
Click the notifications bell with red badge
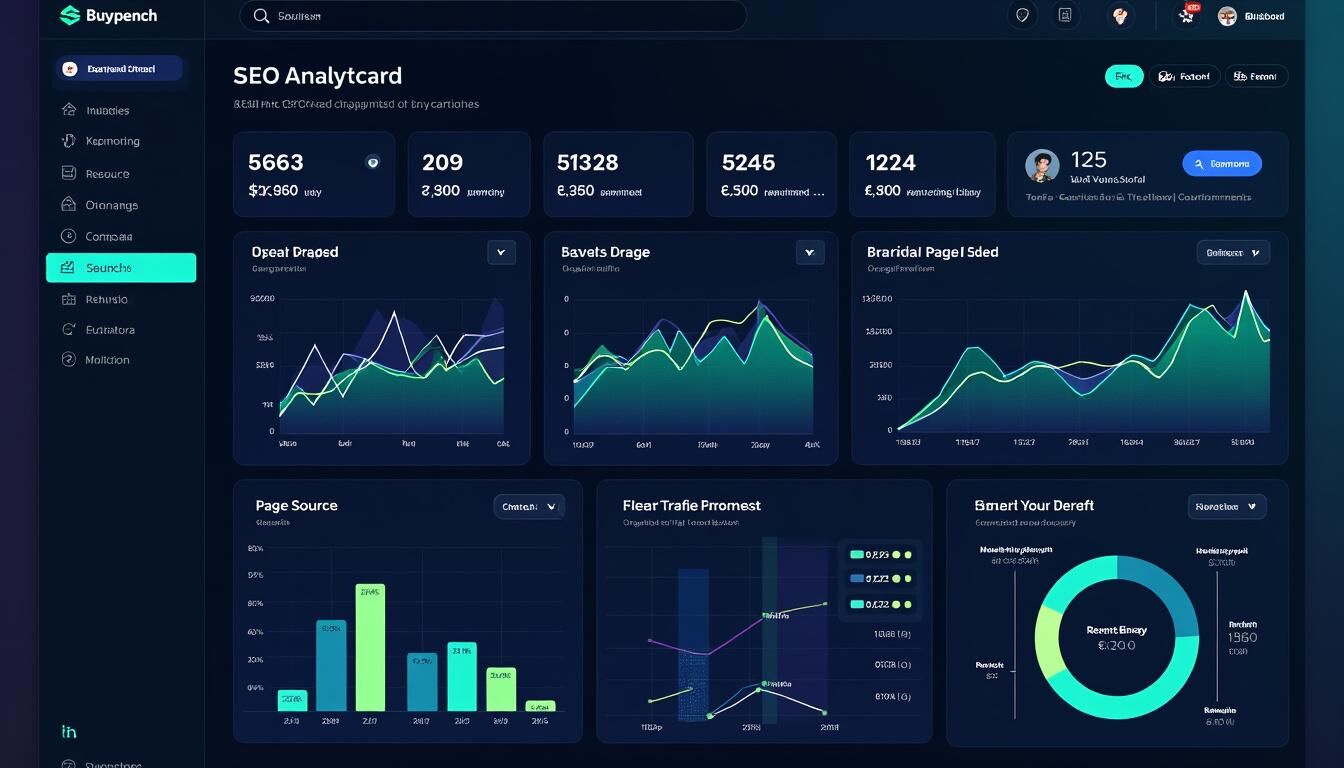(1186, 15)
